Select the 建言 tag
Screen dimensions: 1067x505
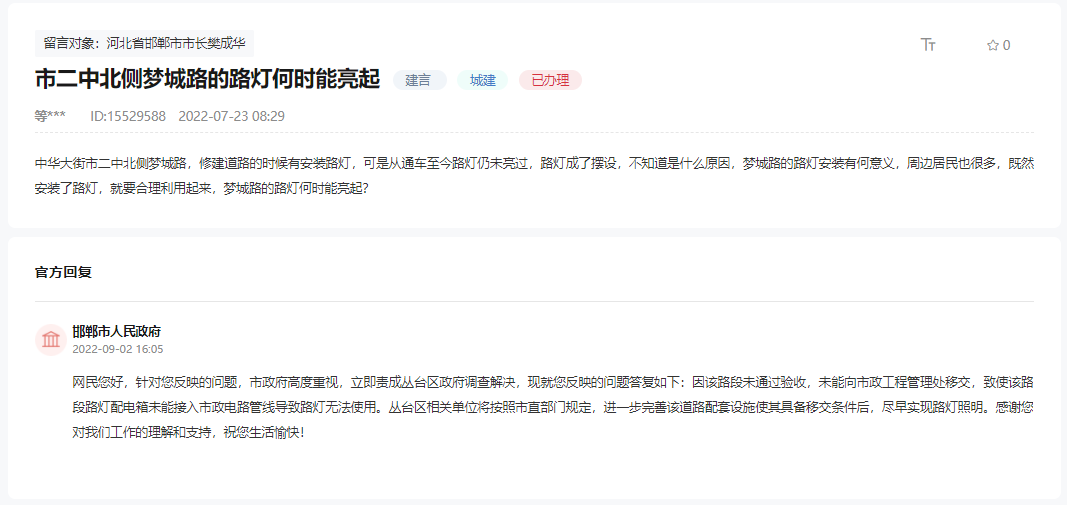click(418, 80)
